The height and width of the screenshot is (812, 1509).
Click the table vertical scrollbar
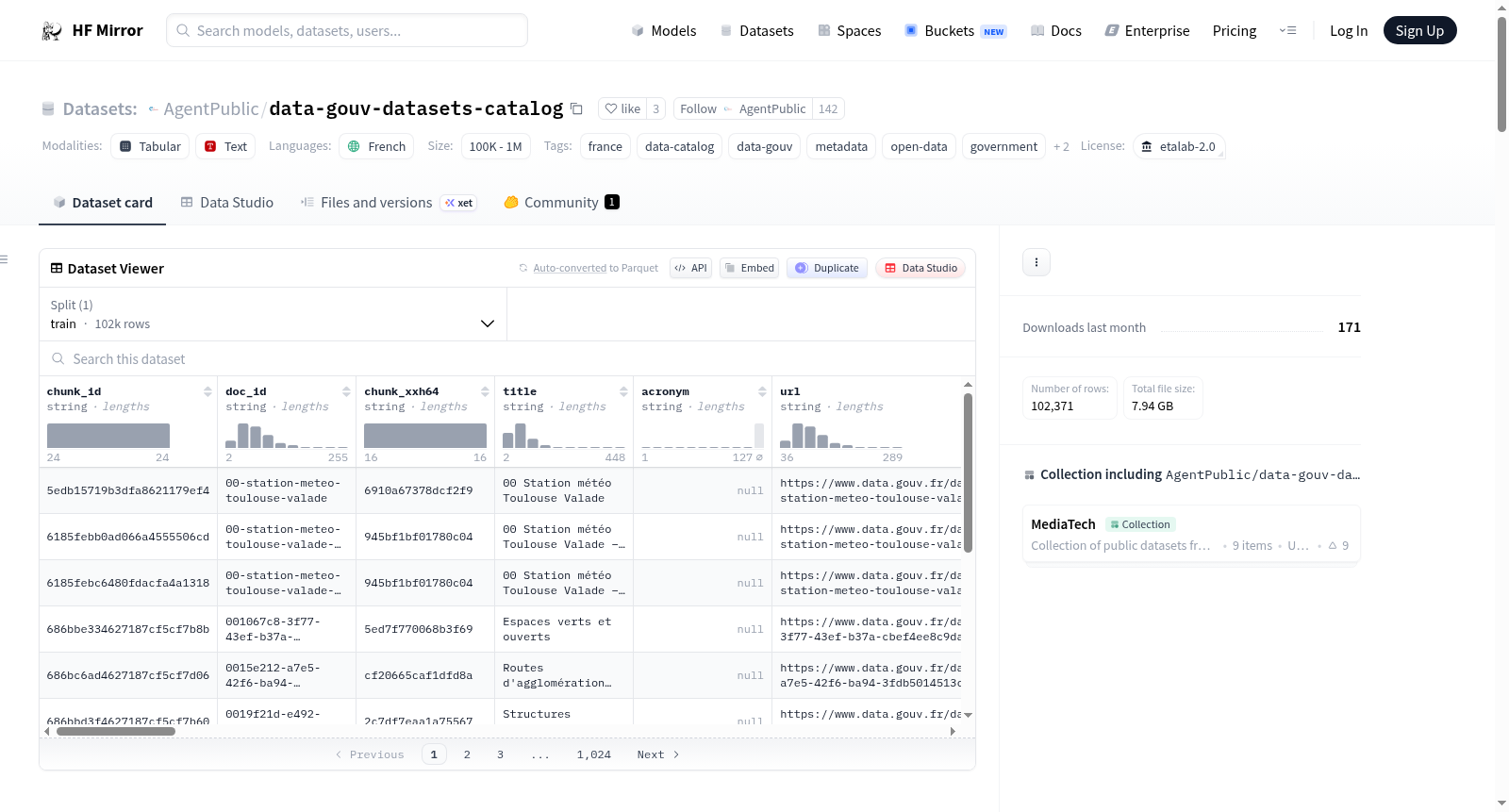pyautogui.click(x=968, y=472)
